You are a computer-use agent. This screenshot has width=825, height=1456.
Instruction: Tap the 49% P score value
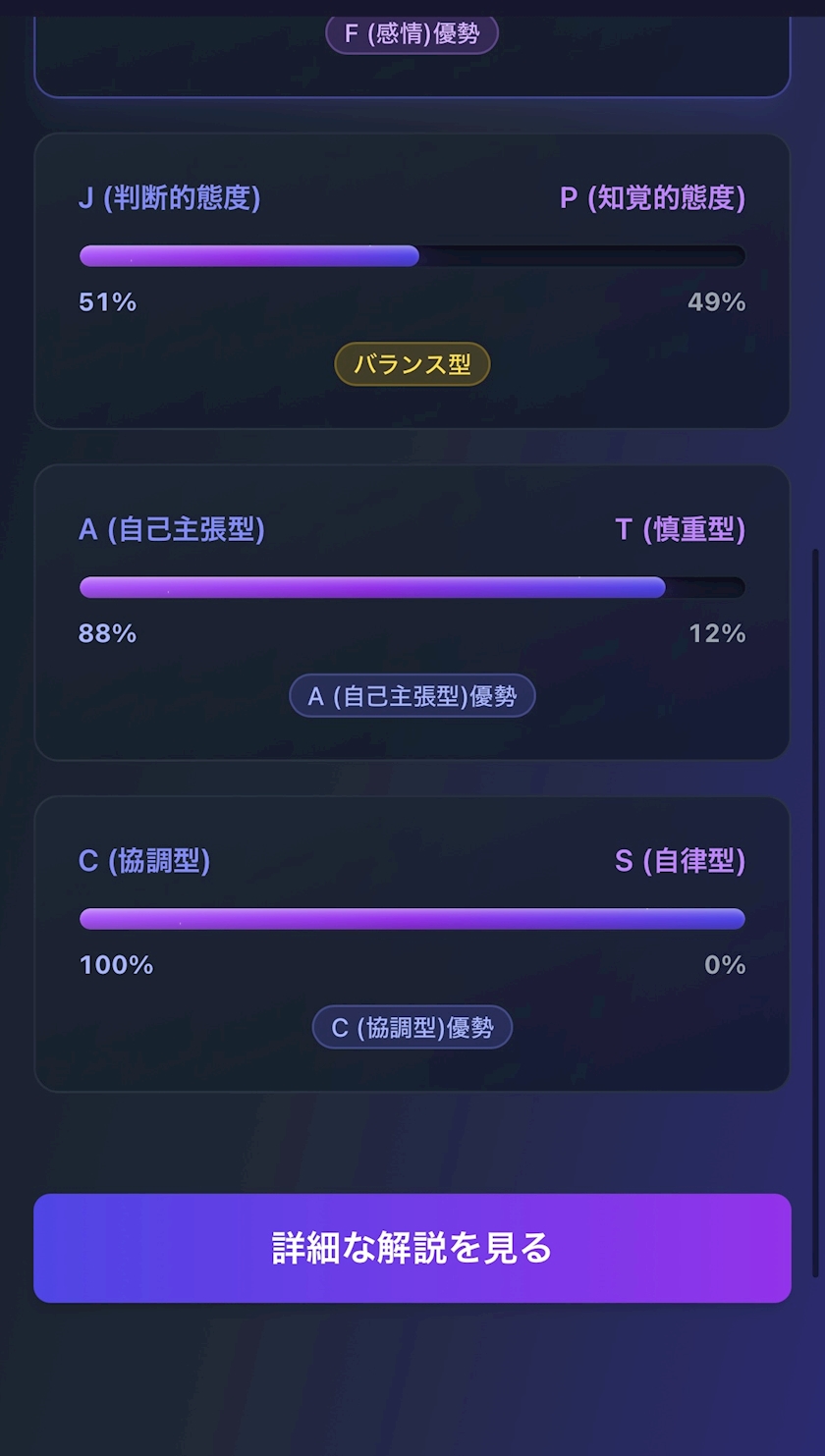pyautogui.click(x=716, y=302)
